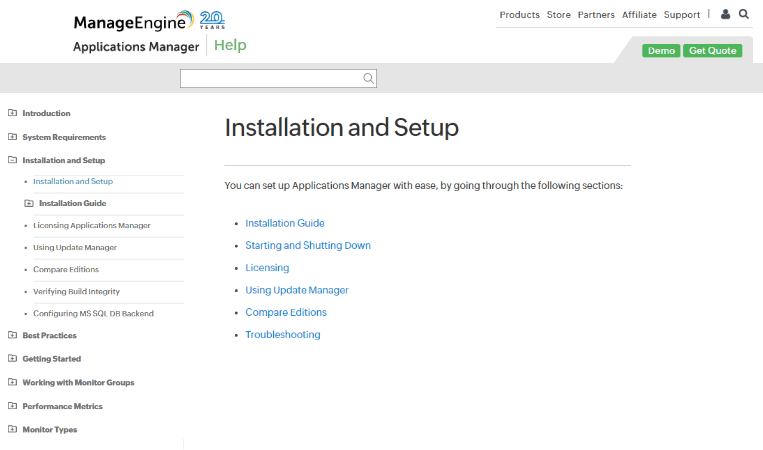This screenshot has width=763, height=450.
Task: Expand the Working with Monitor Groups node
Action: tap(13, 382)
